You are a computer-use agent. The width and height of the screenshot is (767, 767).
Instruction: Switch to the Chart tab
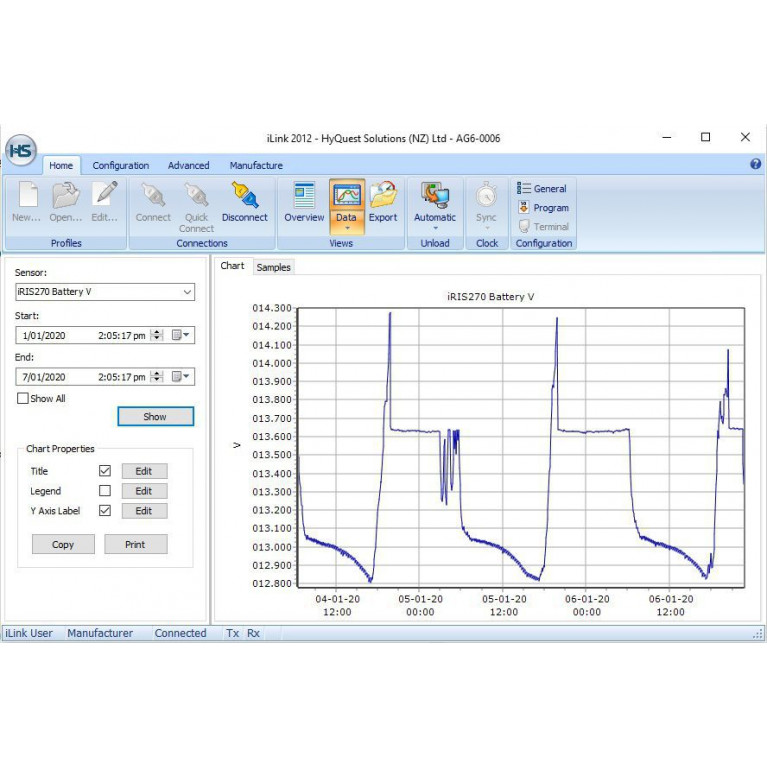(232, 266)
